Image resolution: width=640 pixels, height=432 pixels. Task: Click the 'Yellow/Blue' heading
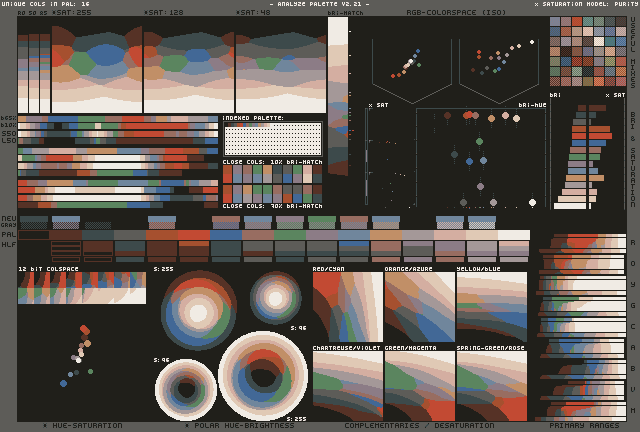(478, 269)
